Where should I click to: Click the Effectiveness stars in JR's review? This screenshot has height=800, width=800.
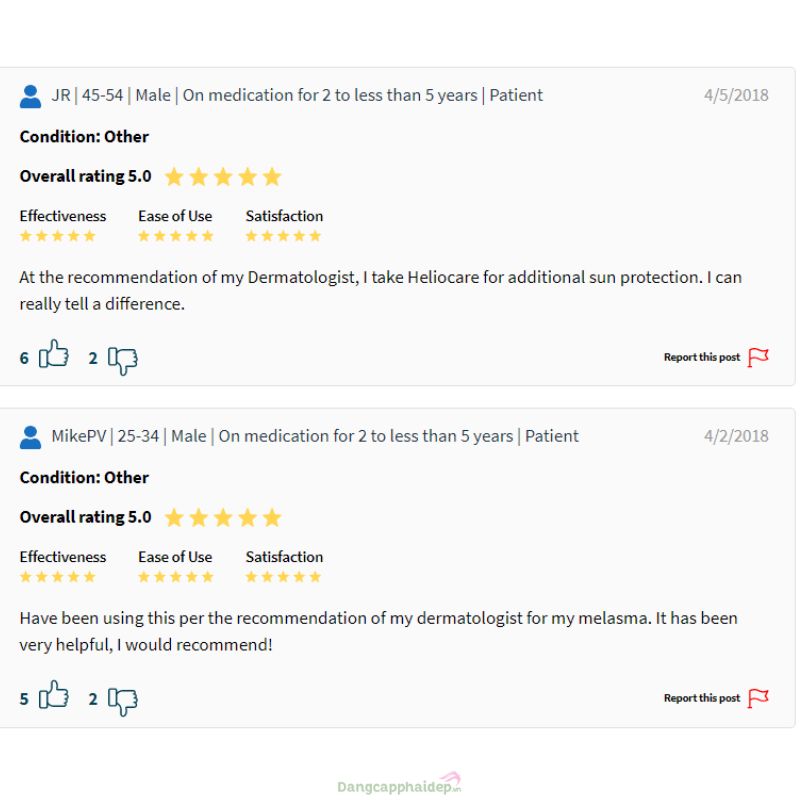(58, 236)
